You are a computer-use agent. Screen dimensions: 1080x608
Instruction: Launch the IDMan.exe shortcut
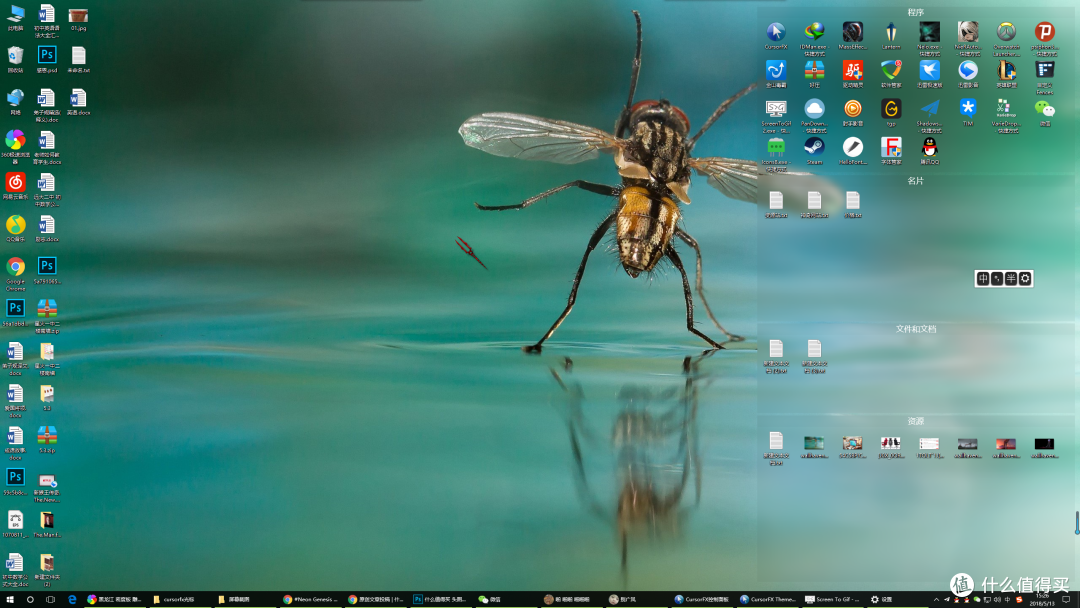click(814, 32)
